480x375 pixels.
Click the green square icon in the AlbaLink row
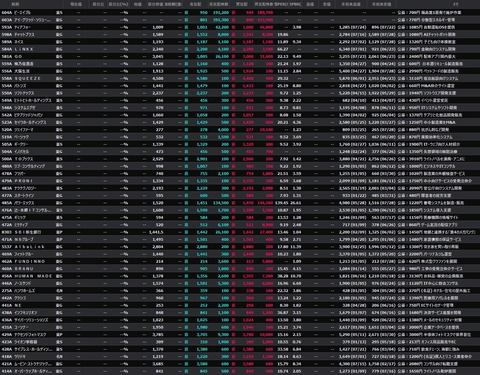tap(186, 247)
